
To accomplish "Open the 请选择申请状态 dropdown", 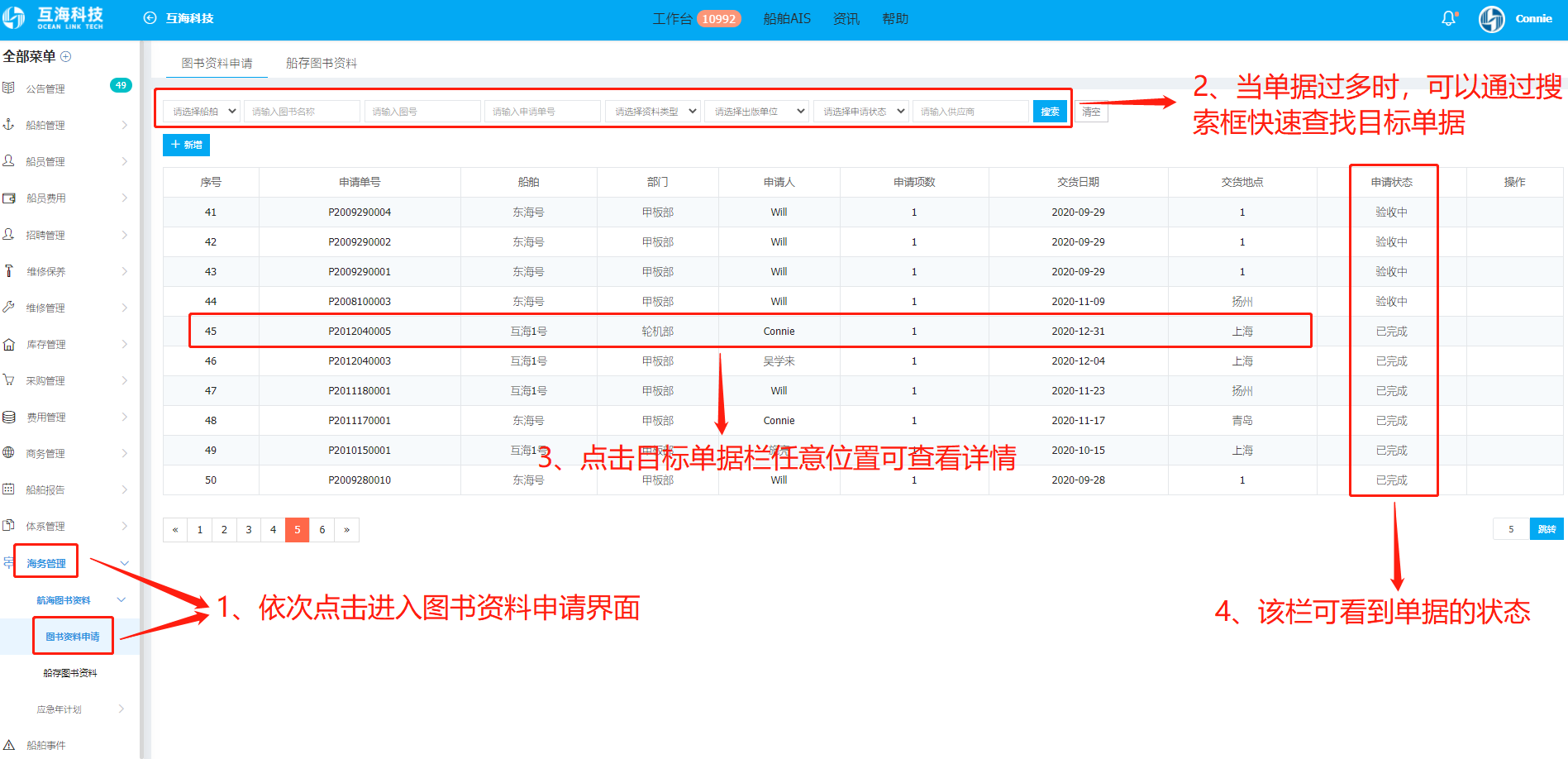I will click(861, 112).
